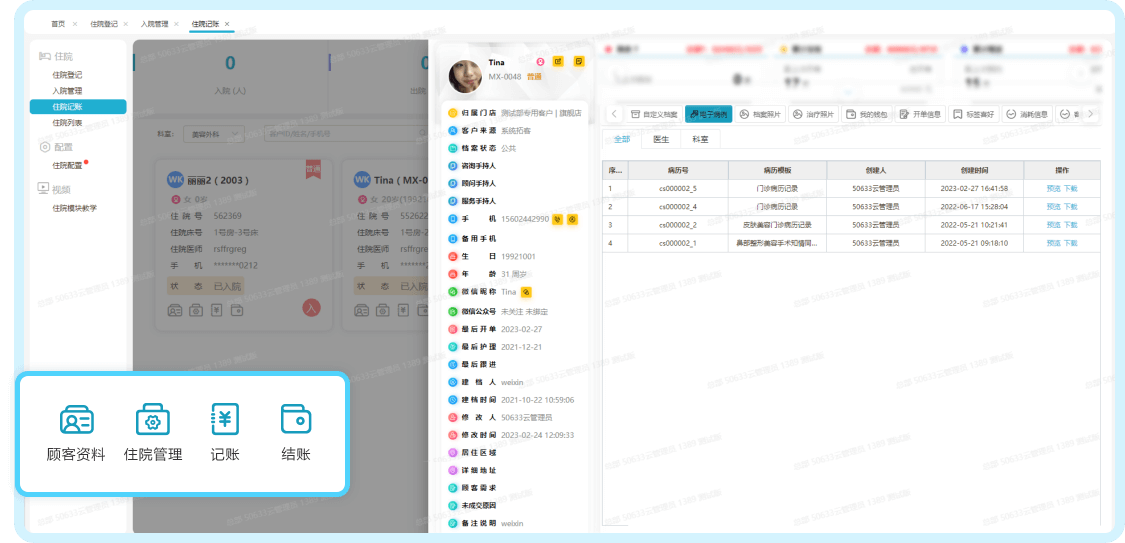Switch to the 首页 top tab
The height and width of the screenshot is (543, 1125).
pos(58,24)
